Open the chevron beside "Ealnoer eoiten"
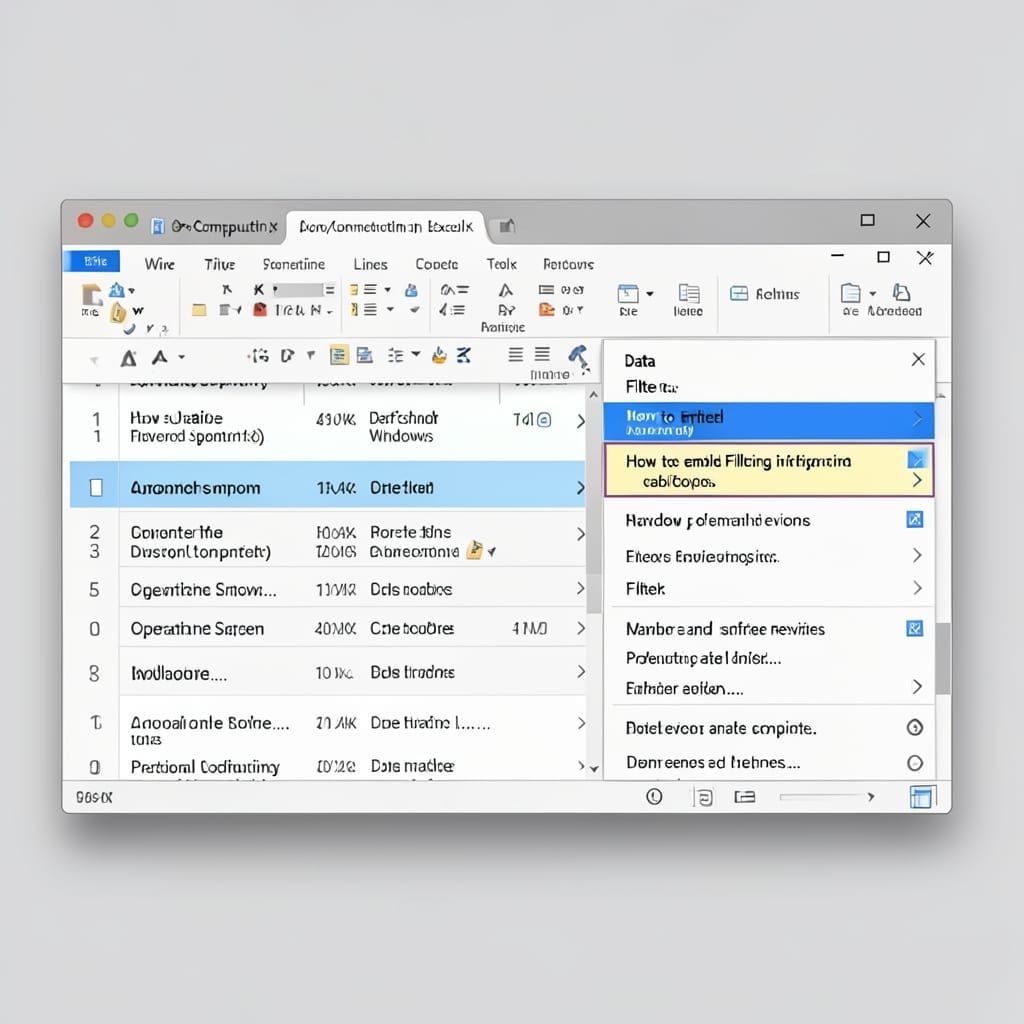This screenshot has width=1024, height=1024. (917, 686)
